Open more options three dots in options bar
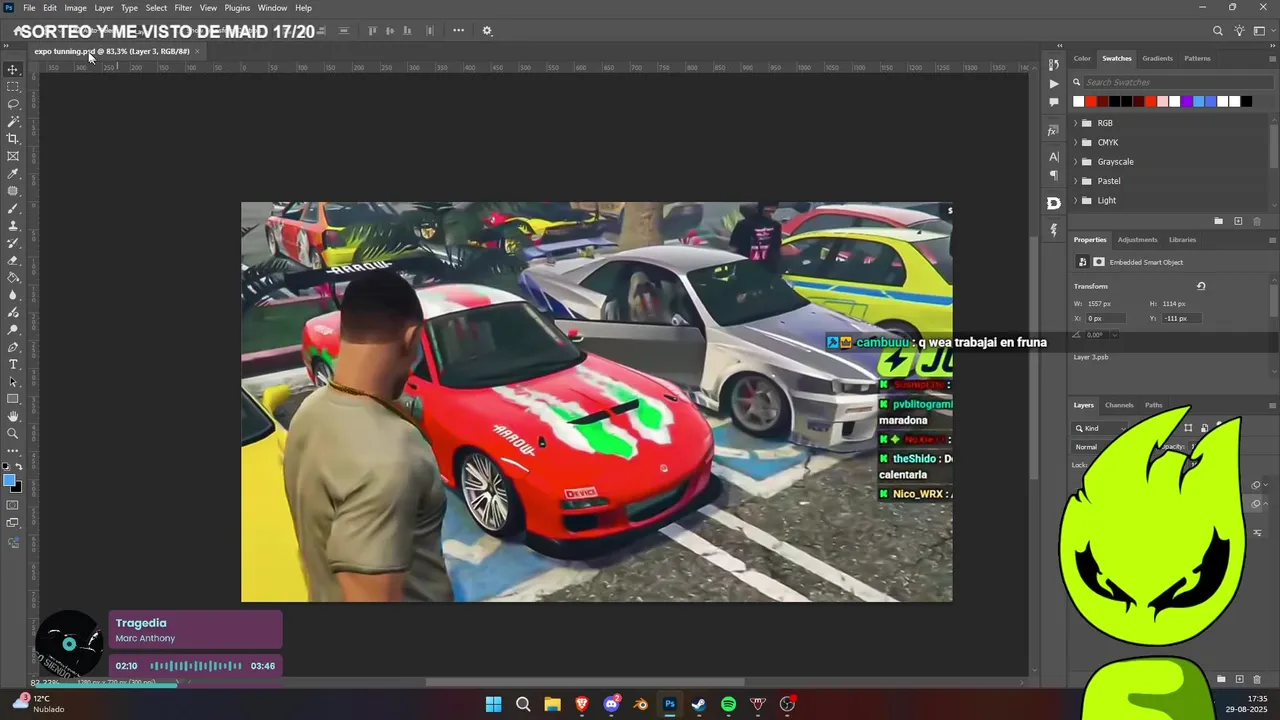Viewport: 1280px width, 720px height. [458, 31]
